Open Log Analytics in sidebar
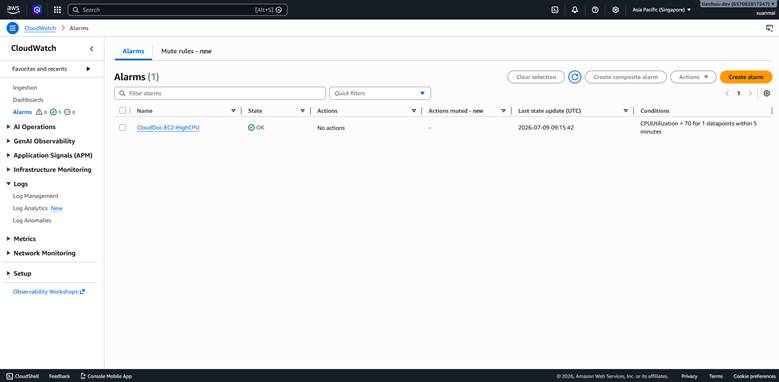The image size is (779, 382). pyautogui.click(x=30, y=209)
